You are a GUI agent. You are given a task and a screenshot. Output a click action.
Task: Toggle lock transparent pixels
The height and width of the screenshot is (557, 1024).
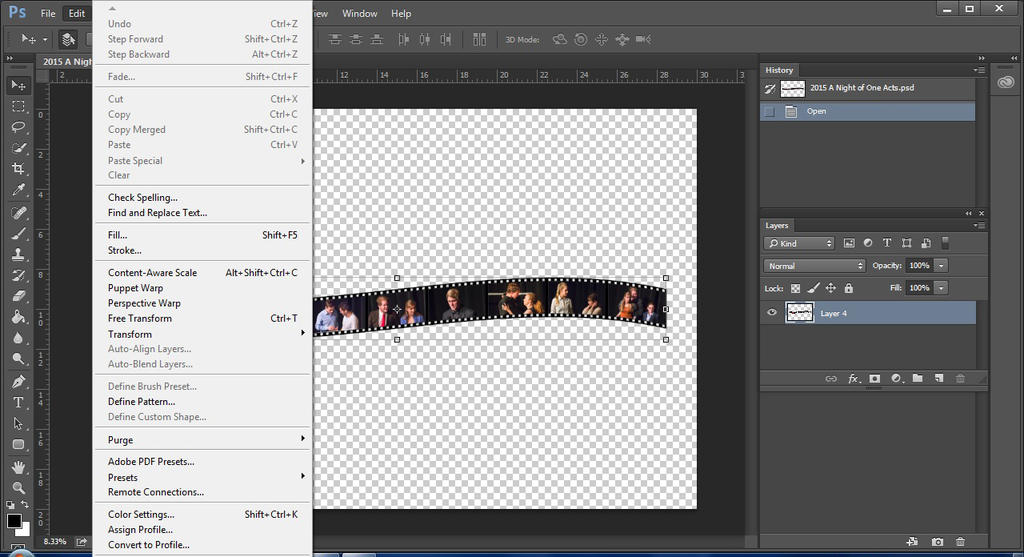coord(796,288)
